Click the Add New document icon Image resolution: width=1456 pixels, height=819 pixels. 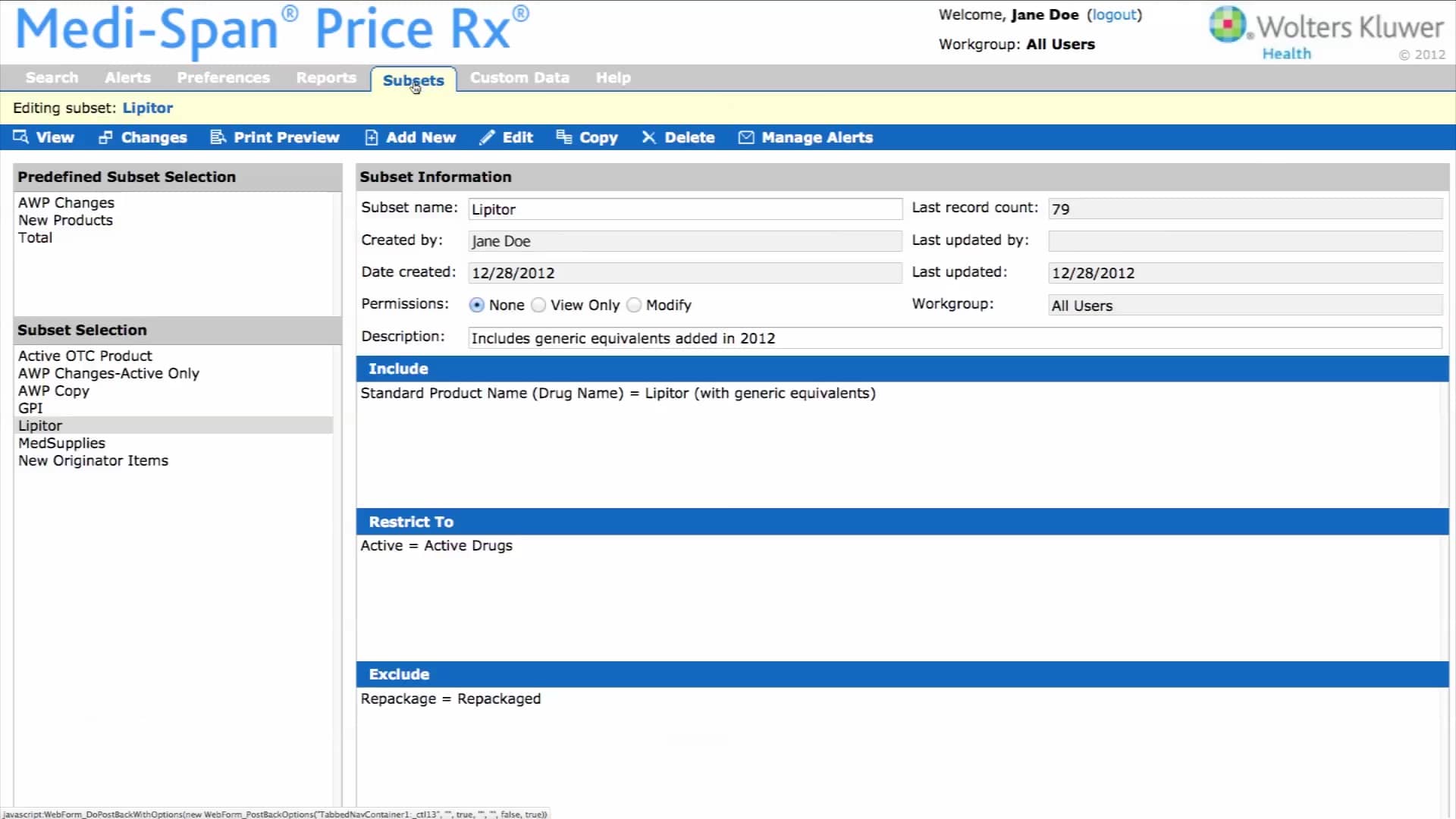(x=371, y=137)
